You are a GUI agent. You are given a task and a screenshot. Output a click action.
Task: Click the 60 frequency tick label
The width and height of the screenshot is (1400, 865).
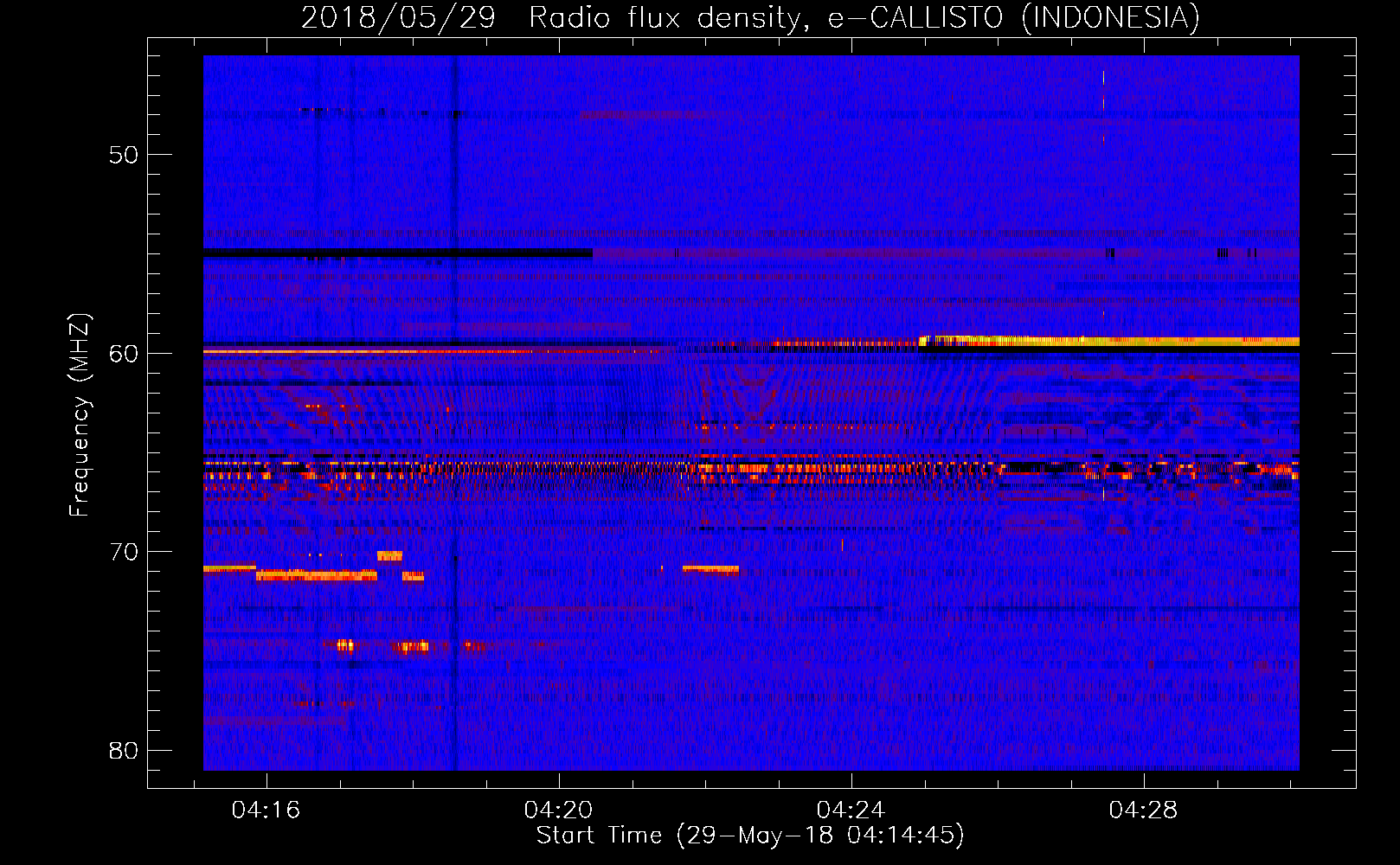124,353
